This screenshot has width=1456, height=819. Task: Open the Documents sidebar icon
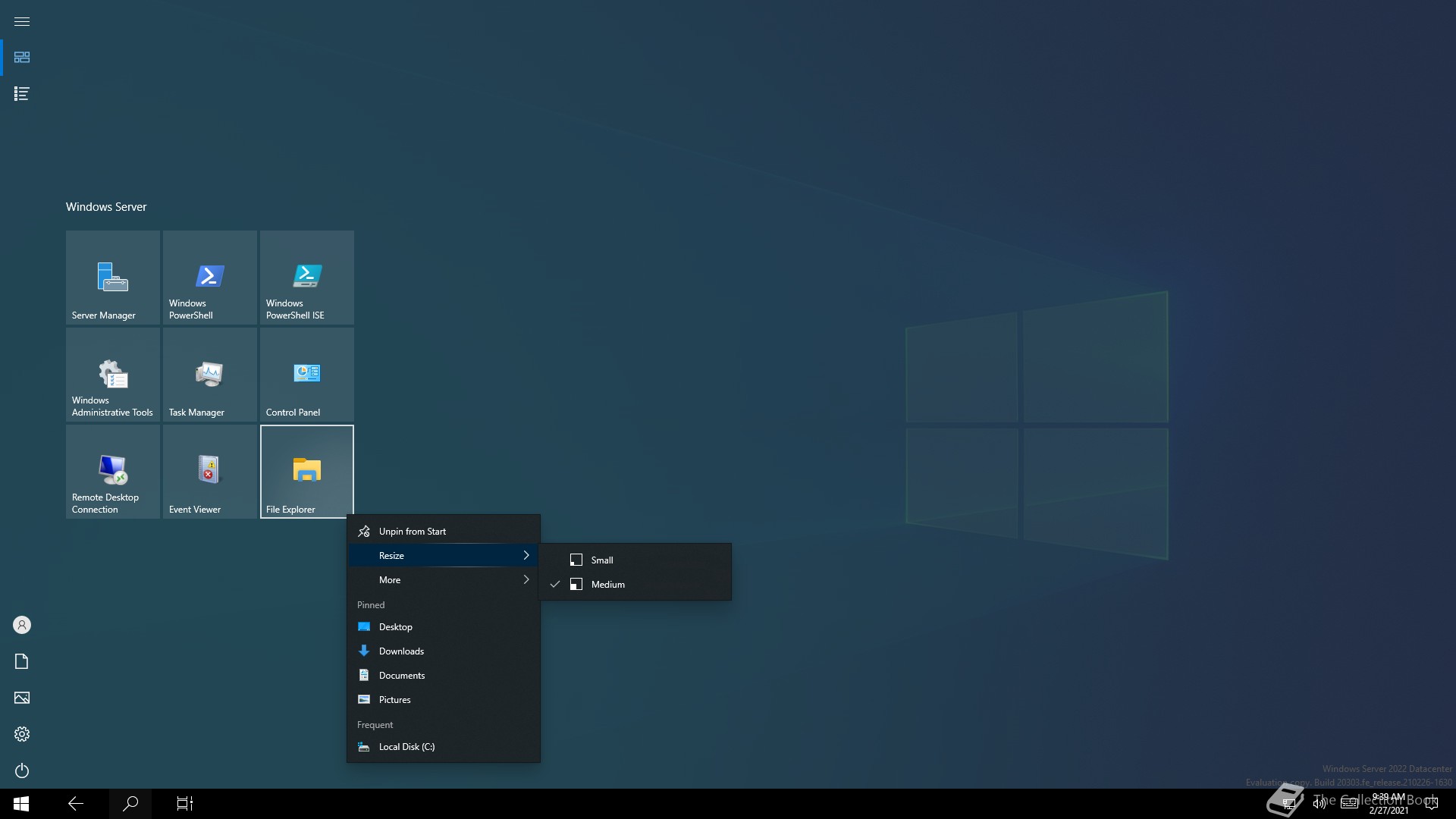(22, 661)
